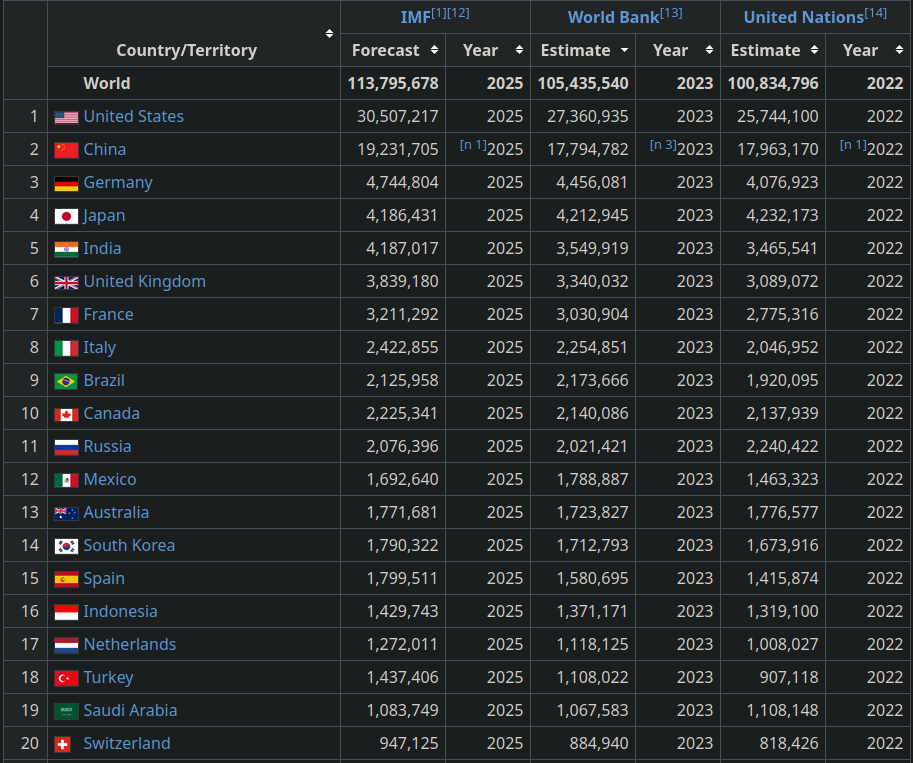Click the Canada flag icon

click(66, 414)
